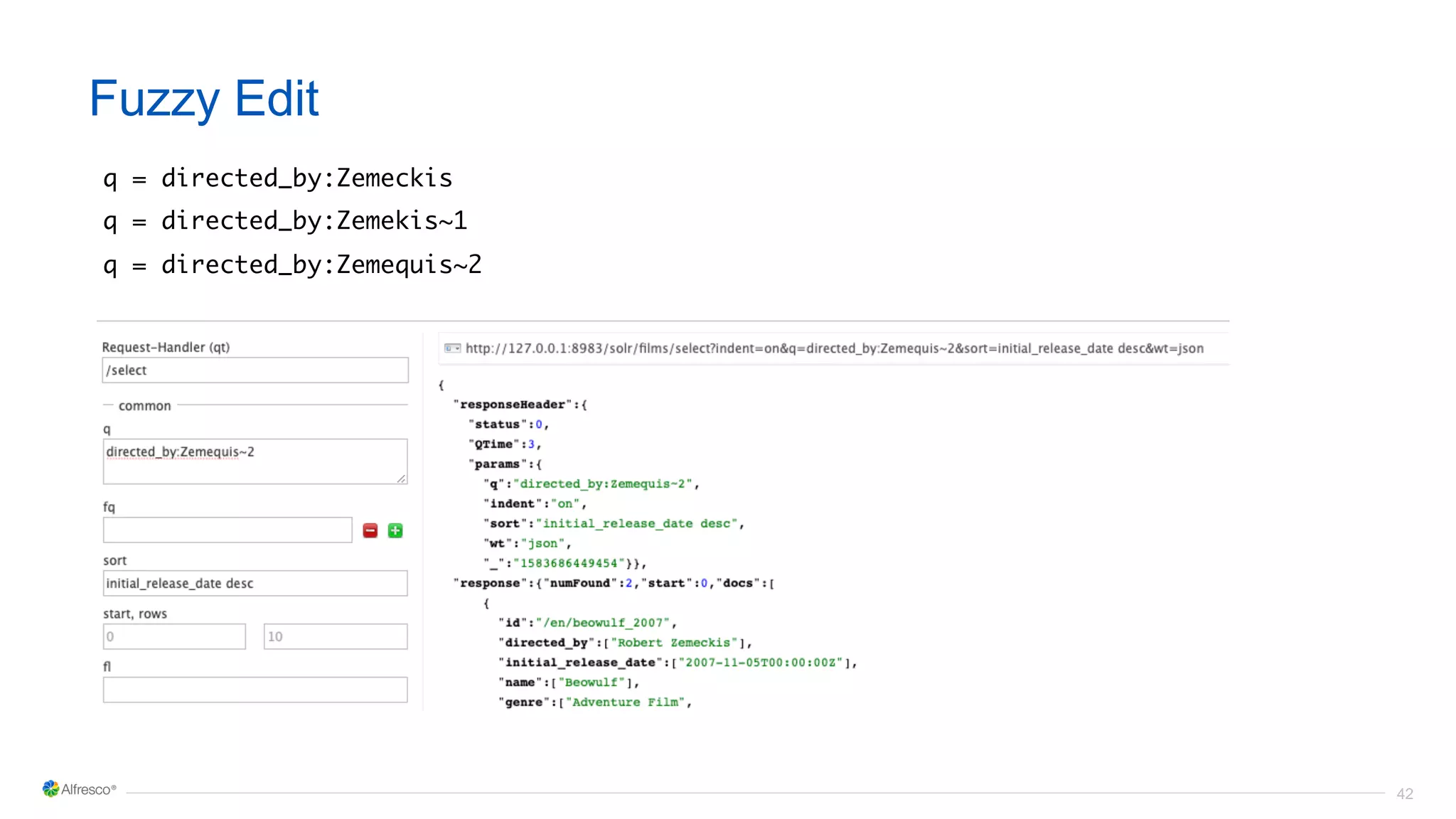Viewport: 1456px width, 819px height.
Task: Click the "Robert Zemeckis" value in JSON response
Action: pos(673,643)
